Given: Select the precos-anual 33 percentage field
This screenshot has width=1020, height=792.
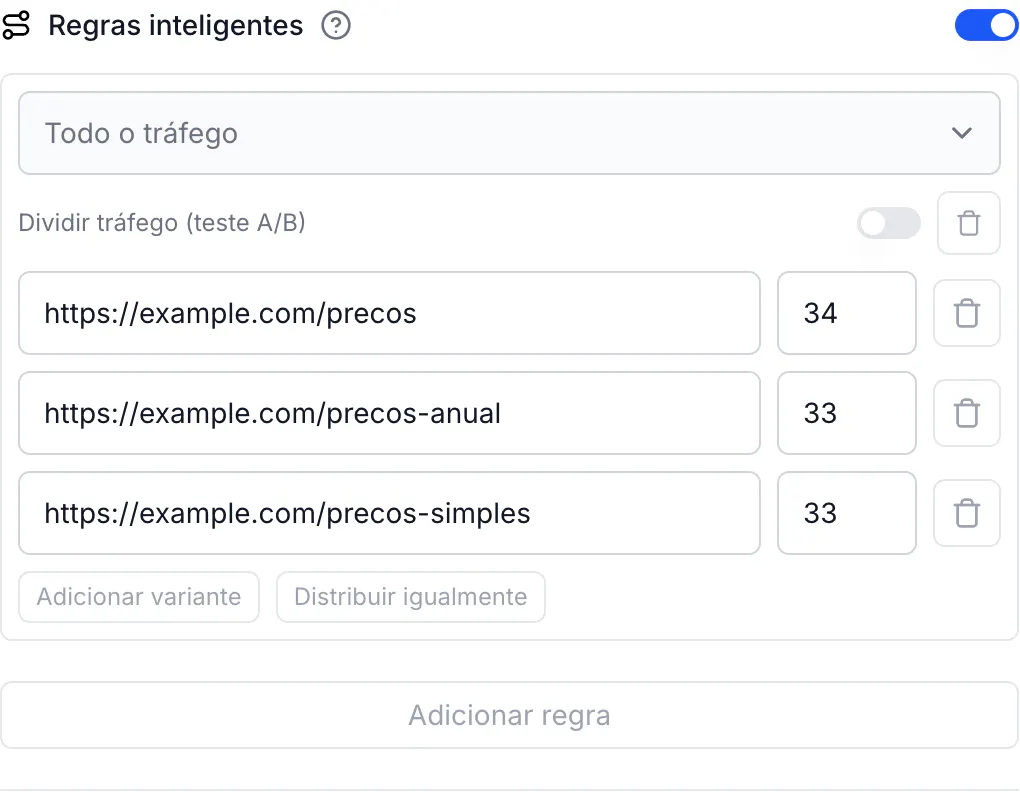Looking at the screenshot, I should point(846,413).
